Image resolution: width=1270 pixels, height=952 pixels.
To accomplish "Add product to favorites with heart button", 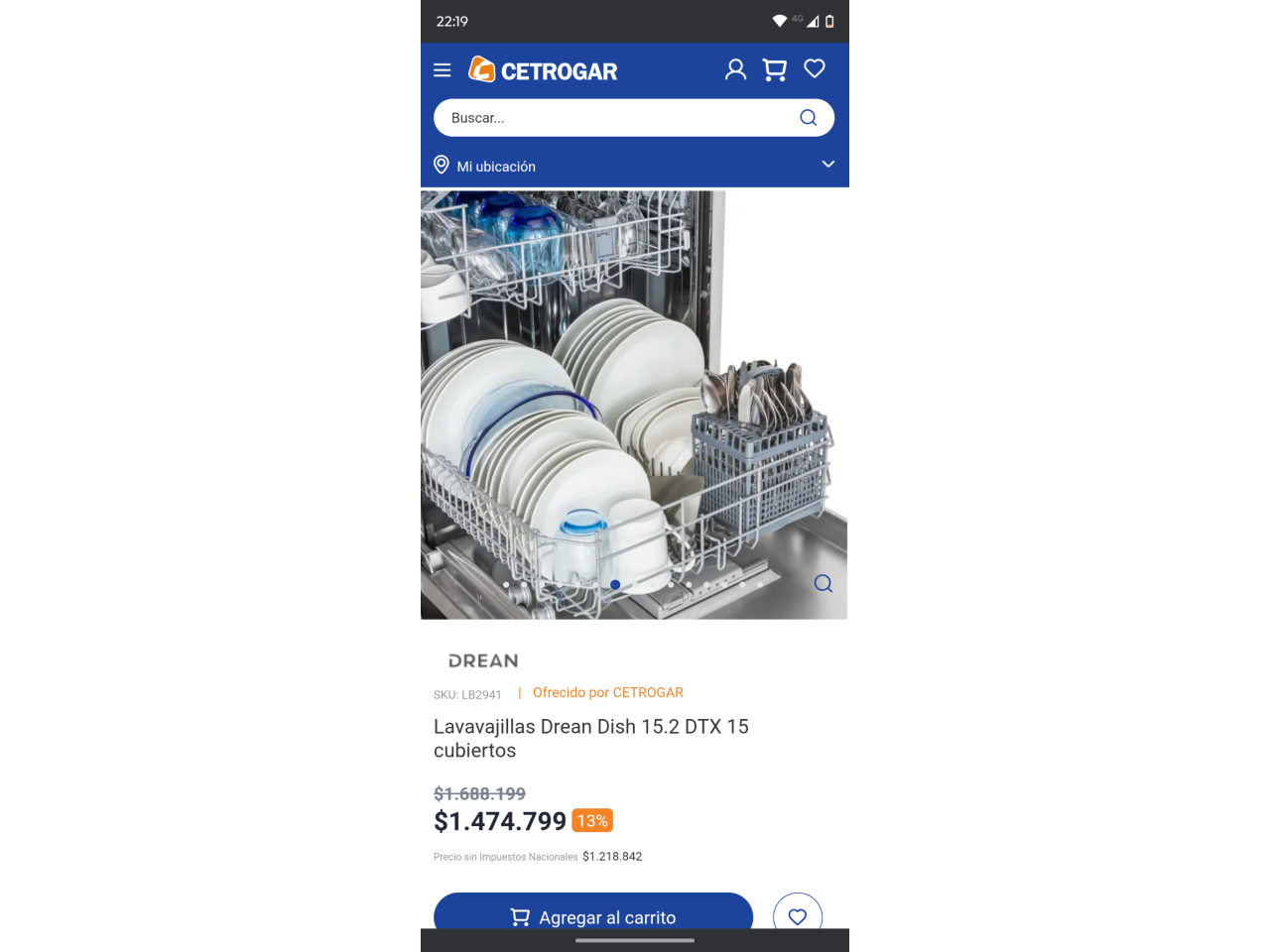I will click(798, 916).
